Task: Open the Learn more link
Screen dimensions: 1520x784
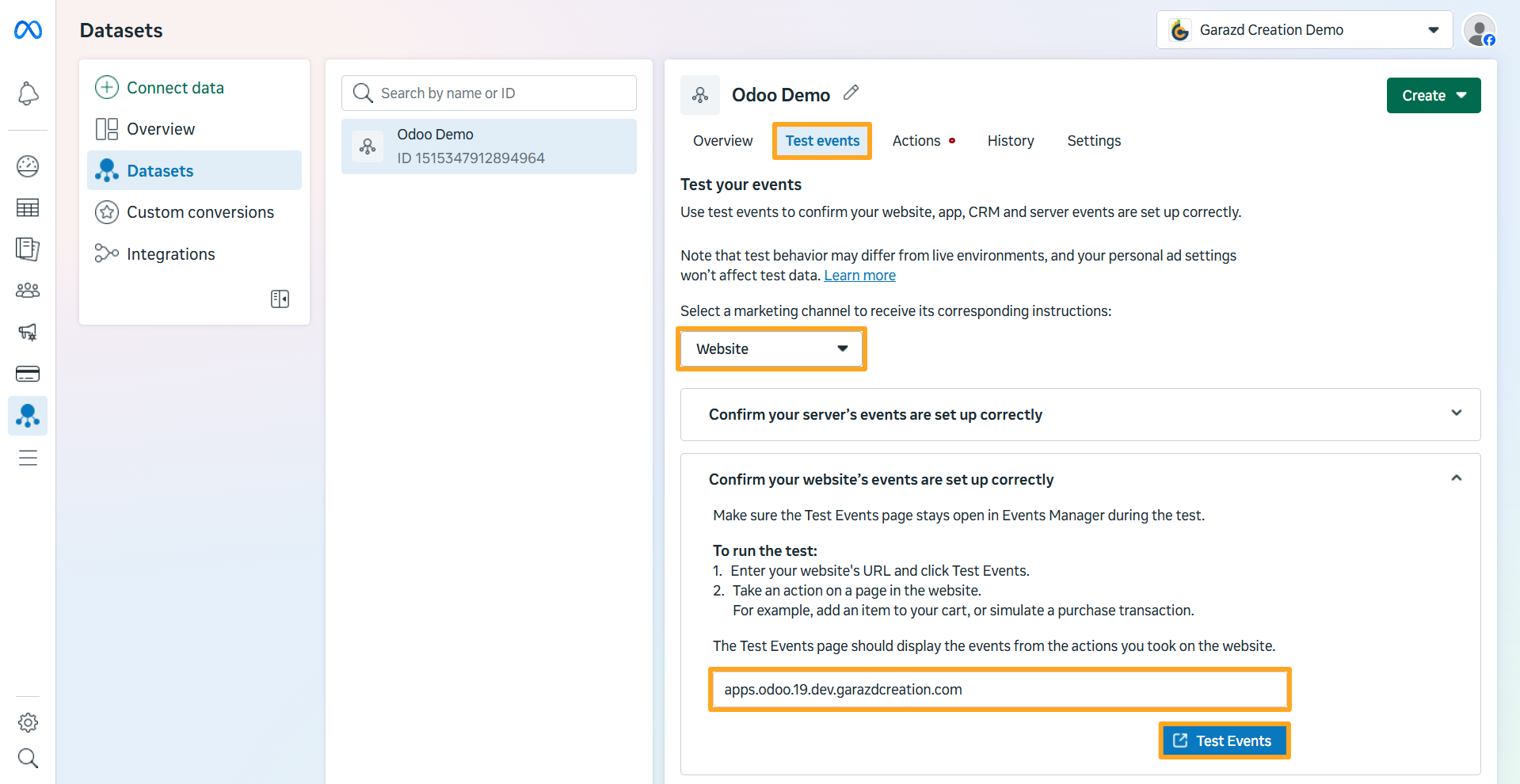Action: pyautogui.click(x=859, y=276)
